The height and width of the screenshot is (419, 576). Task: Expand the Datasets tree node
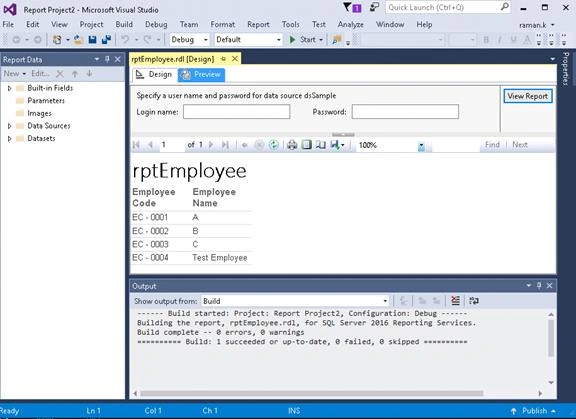(10, 138)
